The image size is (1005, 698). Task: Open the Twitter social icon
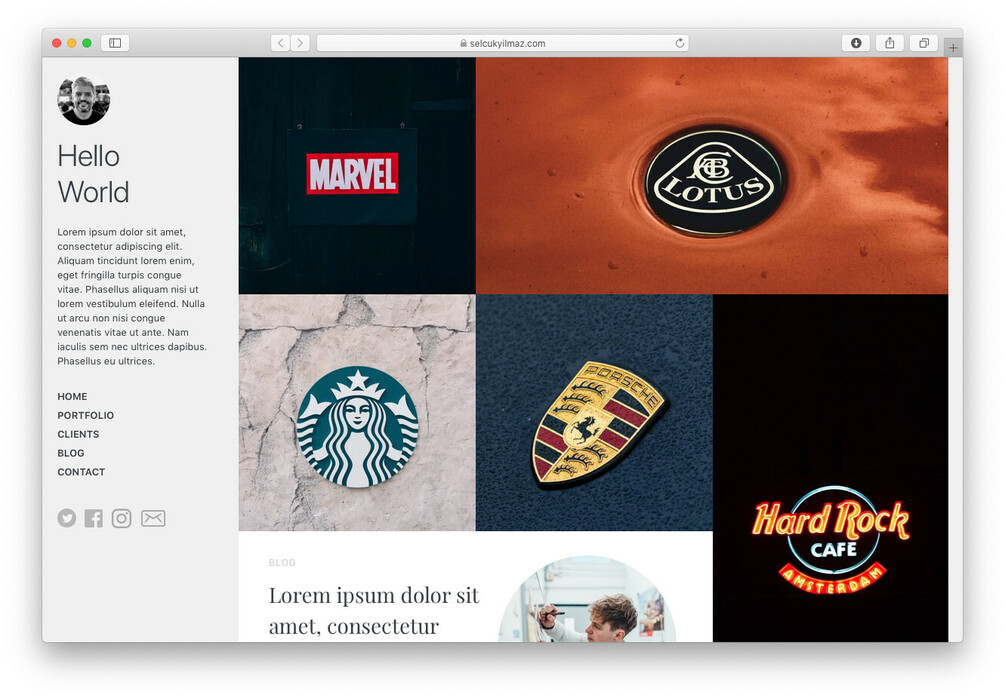67,518
